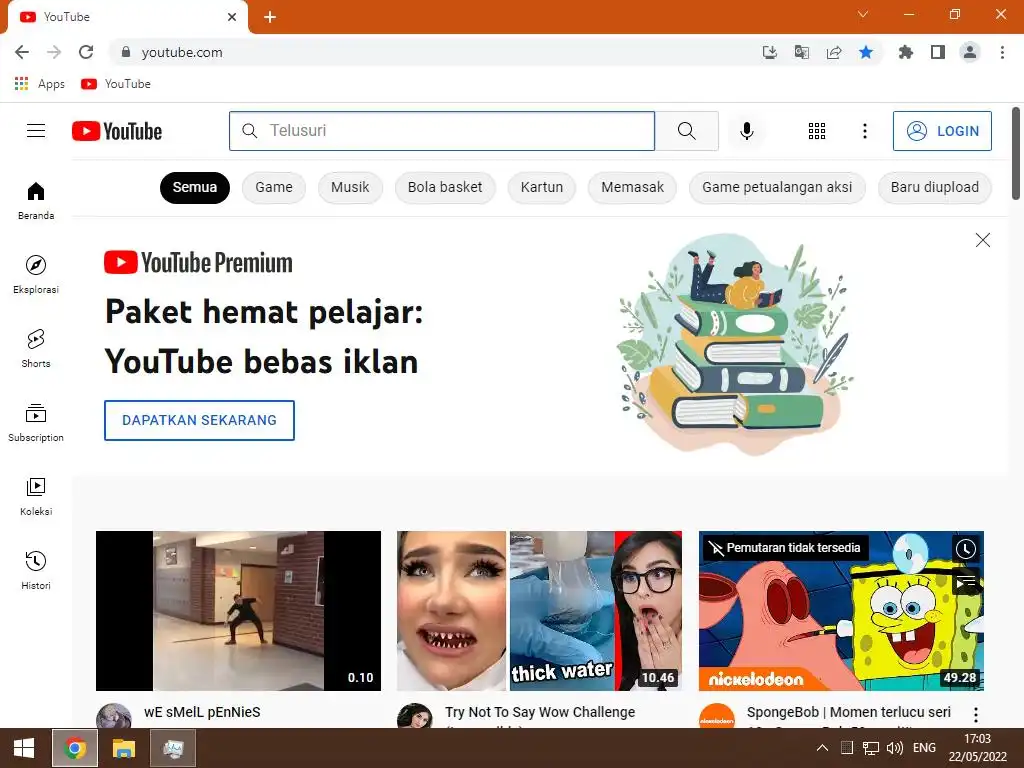
Task: Click the address bar URL youtube.com
Action: (x=182, y=52)
